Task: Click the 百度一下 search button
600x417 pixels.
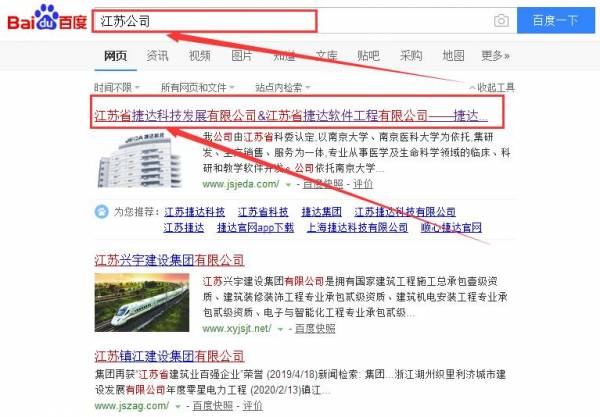Action: [x=556, y=20]
